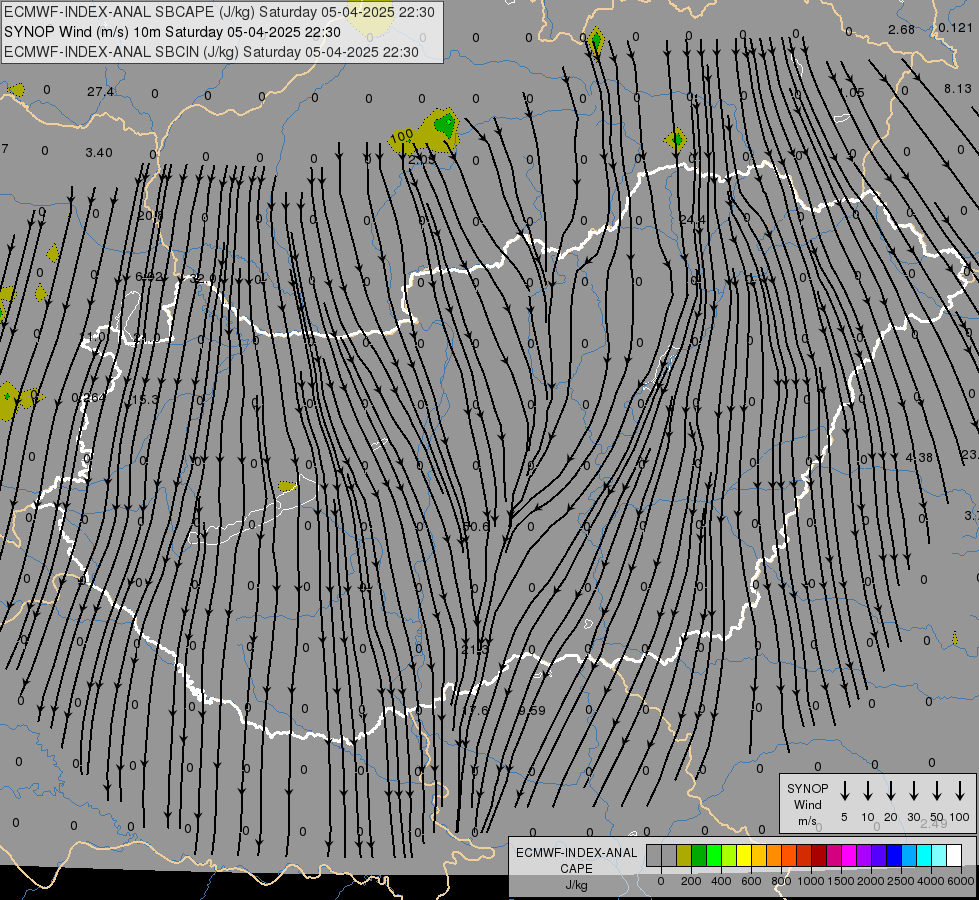Pick the dark red CAPE legend swatch
Image resolution: width=979 pixels, height=900 pixels.
[x=820, y=855]
